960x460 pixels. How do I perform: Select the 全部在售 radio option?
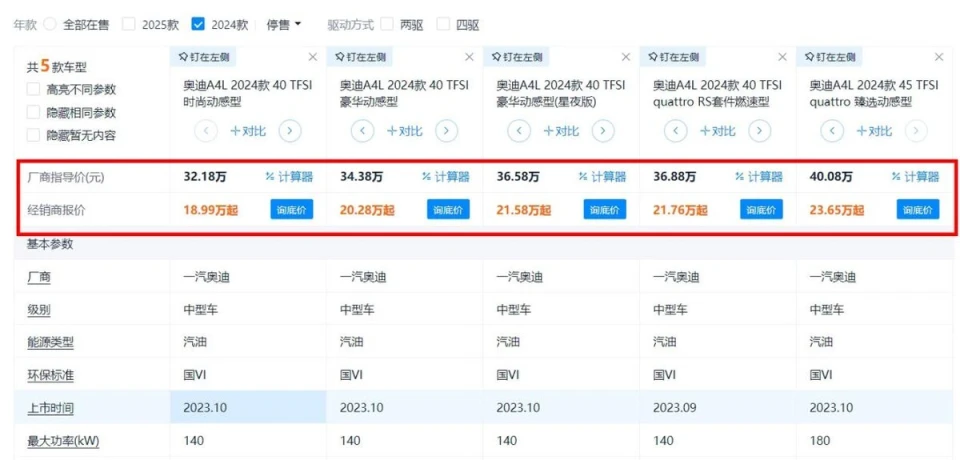coord(51,25)
